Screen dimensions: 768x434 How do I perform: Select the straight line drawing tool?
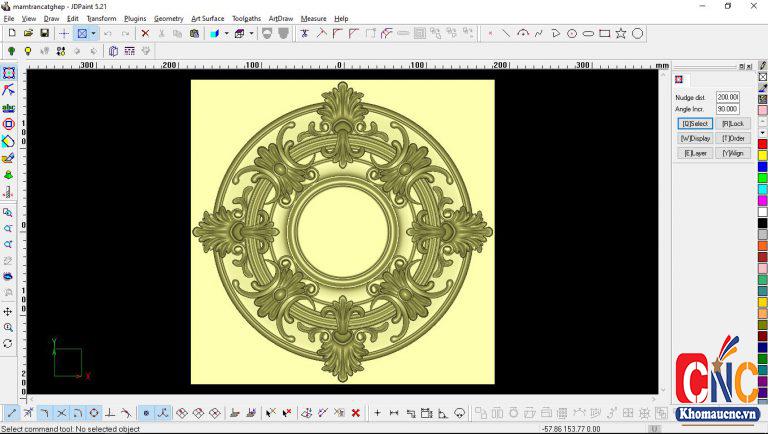coord(506,33)
